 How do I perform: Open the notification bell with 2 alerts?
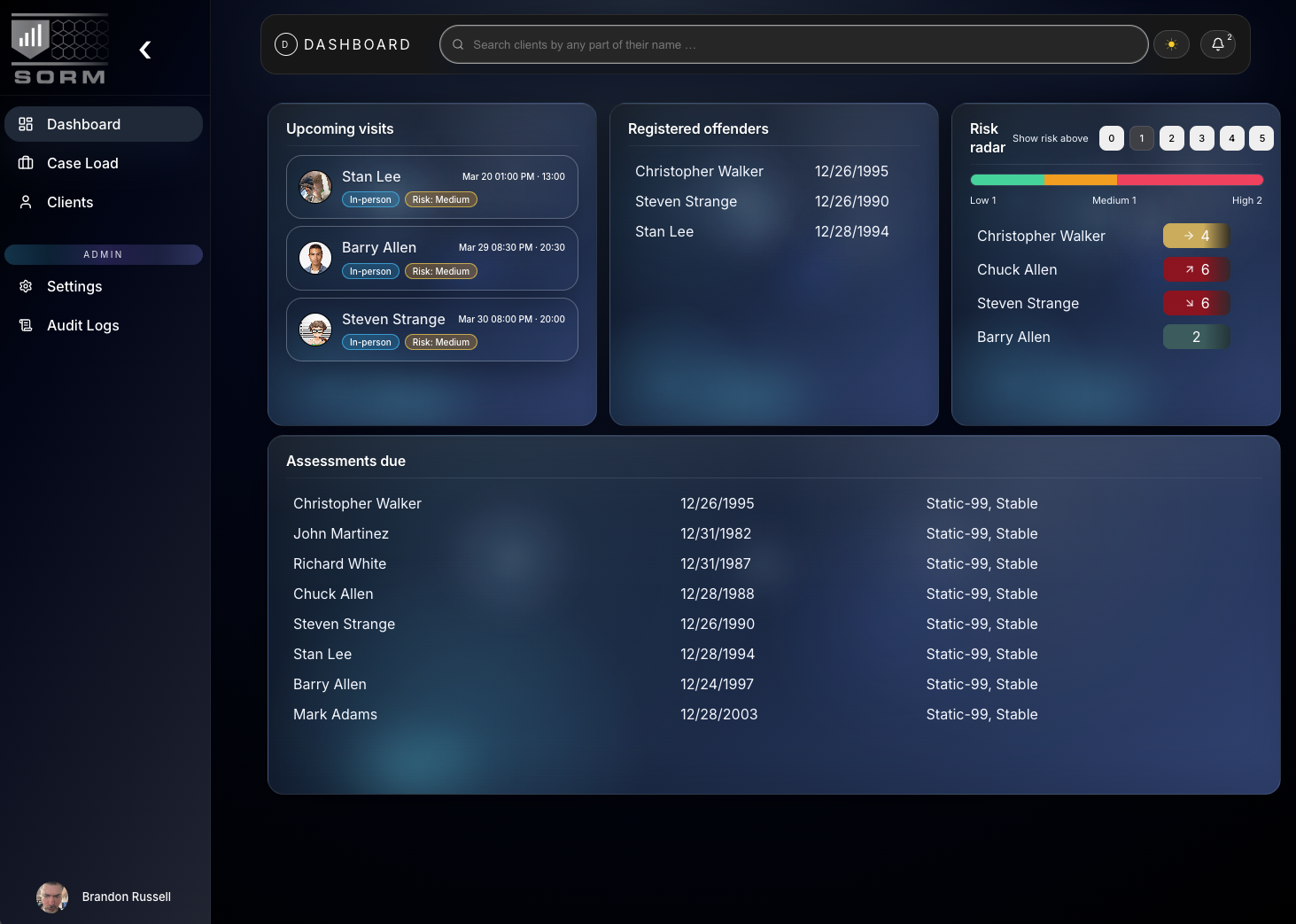click(x=1218, y=44)
